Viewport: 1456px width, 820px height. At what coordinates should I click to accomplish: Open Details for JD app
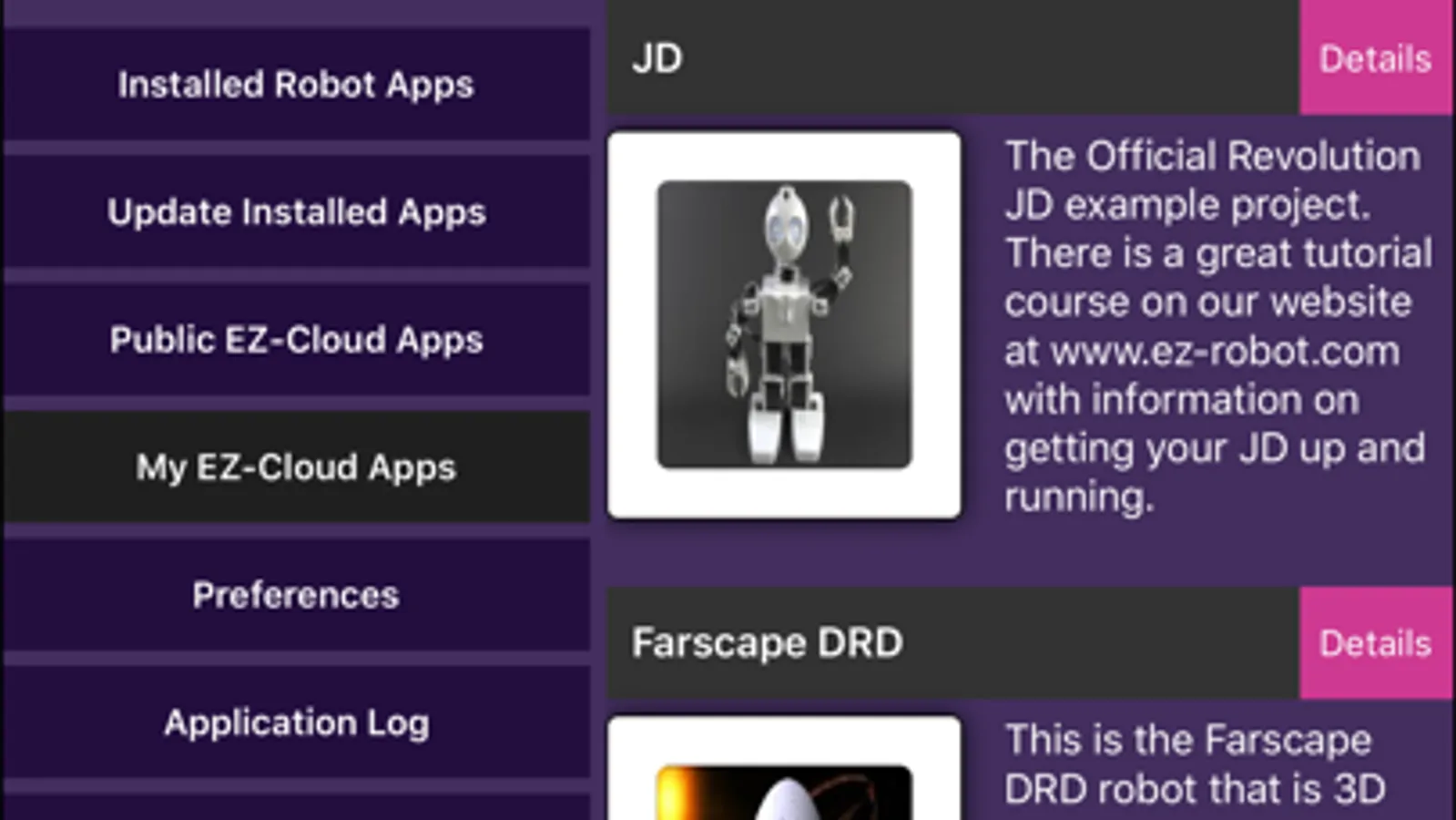pos(1375,57)
